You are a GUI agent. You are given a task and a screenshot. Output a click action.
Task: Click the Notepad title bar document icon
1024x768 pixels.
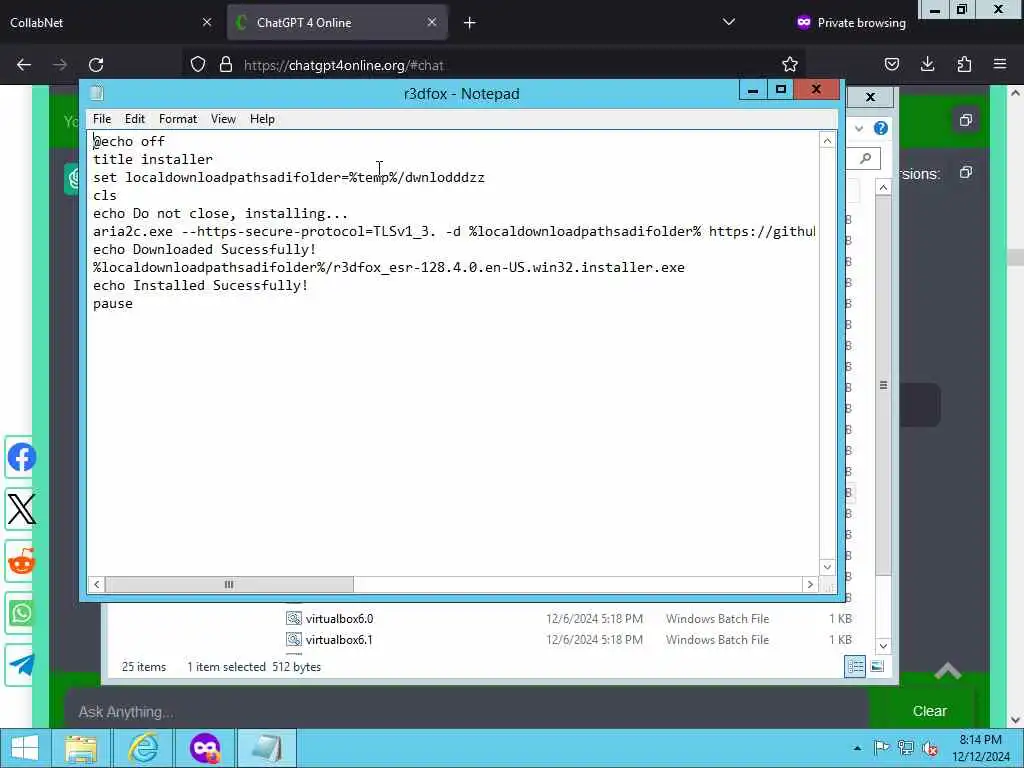coord(97,93)
